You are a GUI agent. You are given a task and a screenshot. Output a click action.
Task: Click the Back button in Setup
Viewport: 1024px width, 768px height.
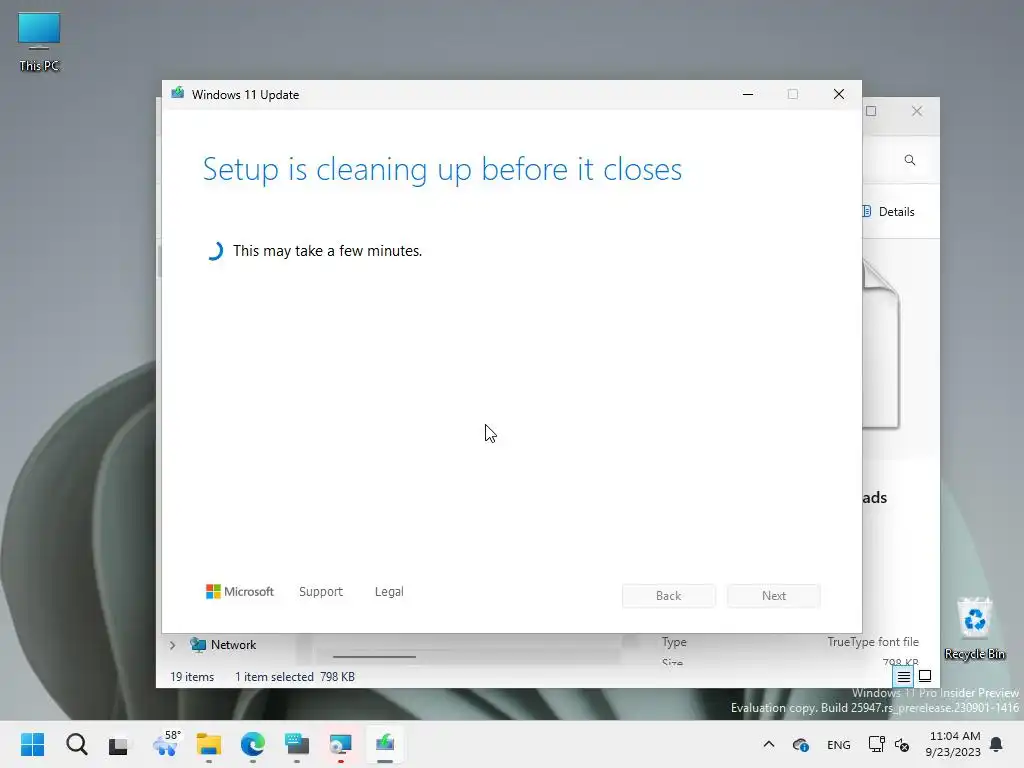click(x=668, y=596)
